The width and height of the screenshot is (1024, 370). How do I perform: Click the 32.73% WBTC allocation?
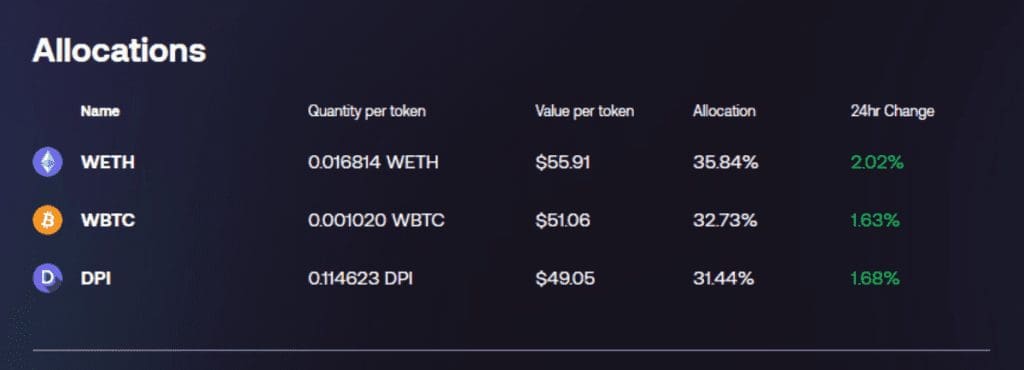tap(725, 220)
